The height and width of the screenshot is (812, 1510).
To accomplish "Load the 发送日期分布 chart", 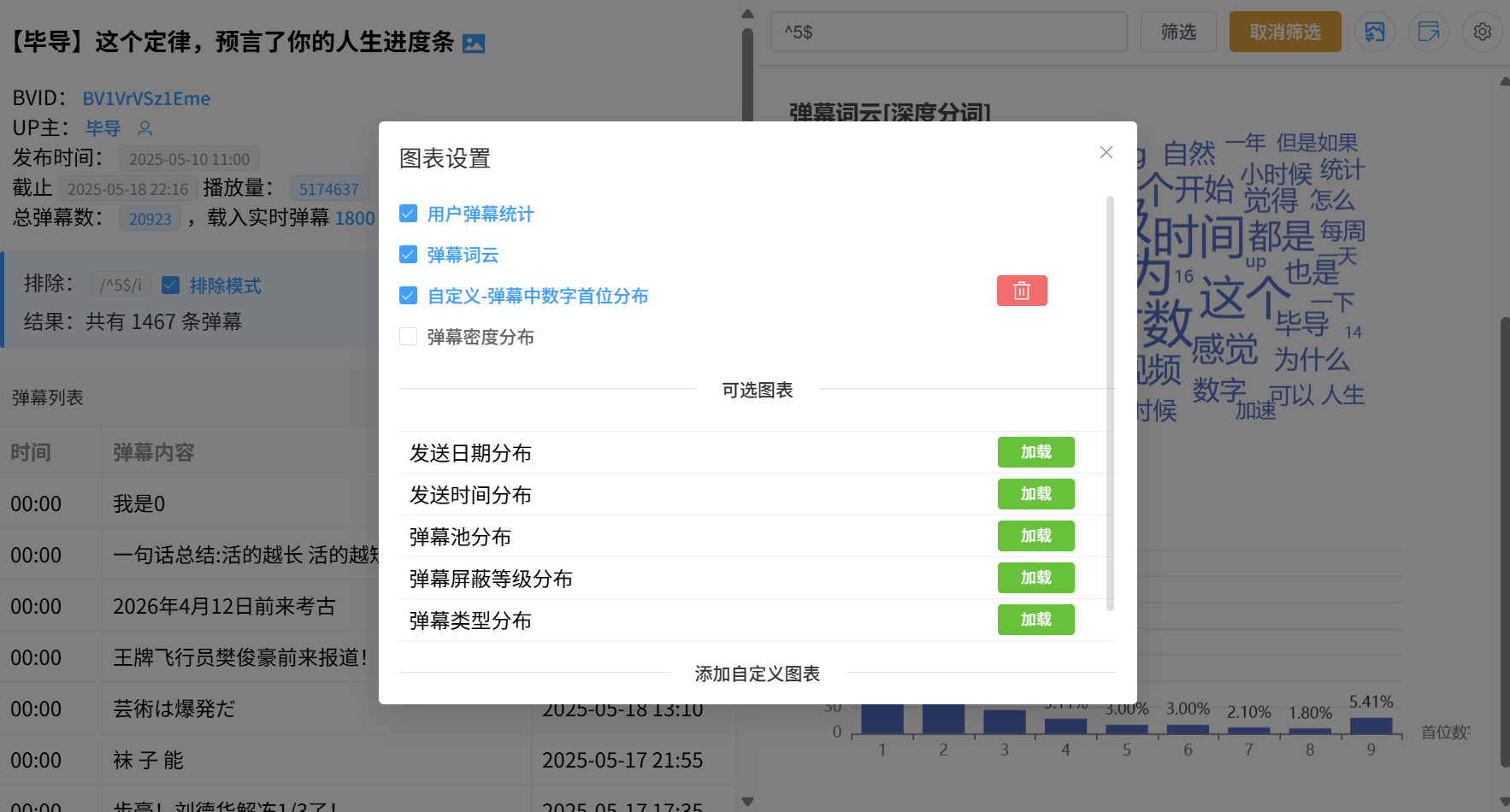I will pyautogui.click(x=1035, y=452).
